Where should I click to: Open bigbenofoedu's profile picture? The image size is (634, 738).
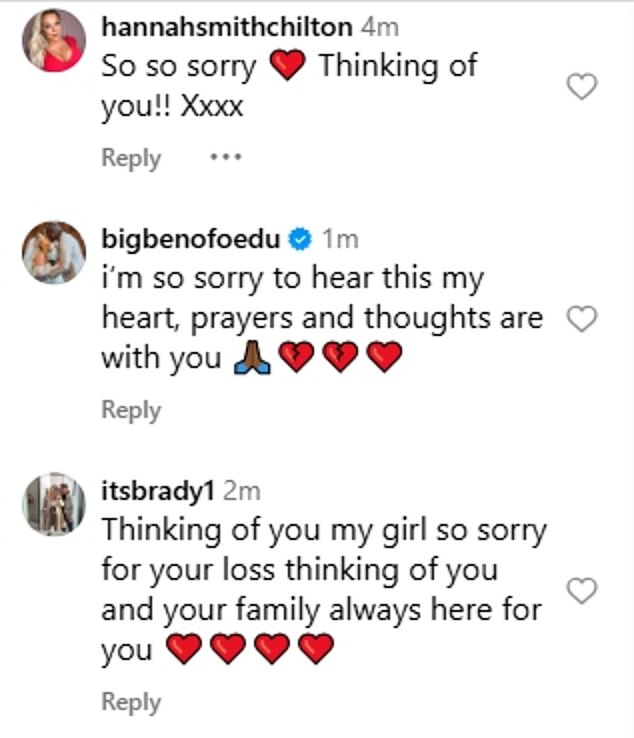(54, 251)
